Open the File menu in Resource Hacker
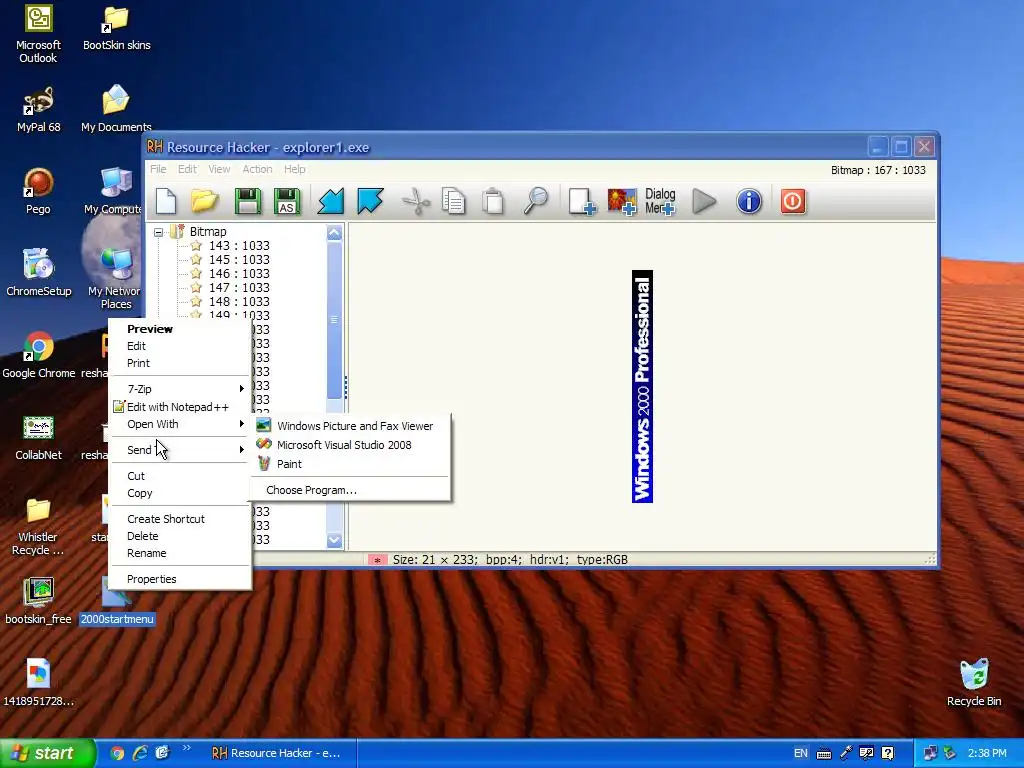This screenshot has width=1024, height=768. coord(158,169)
